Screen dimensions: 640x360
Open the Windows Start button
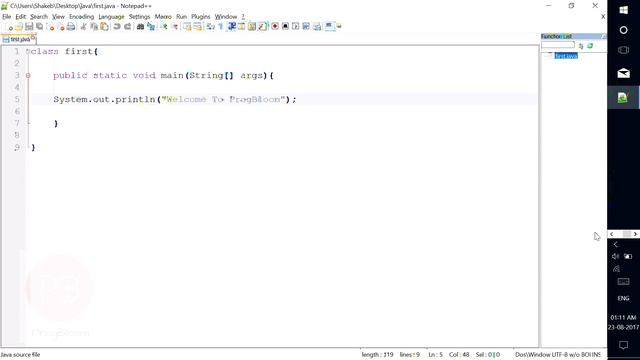tap(623, 10)
